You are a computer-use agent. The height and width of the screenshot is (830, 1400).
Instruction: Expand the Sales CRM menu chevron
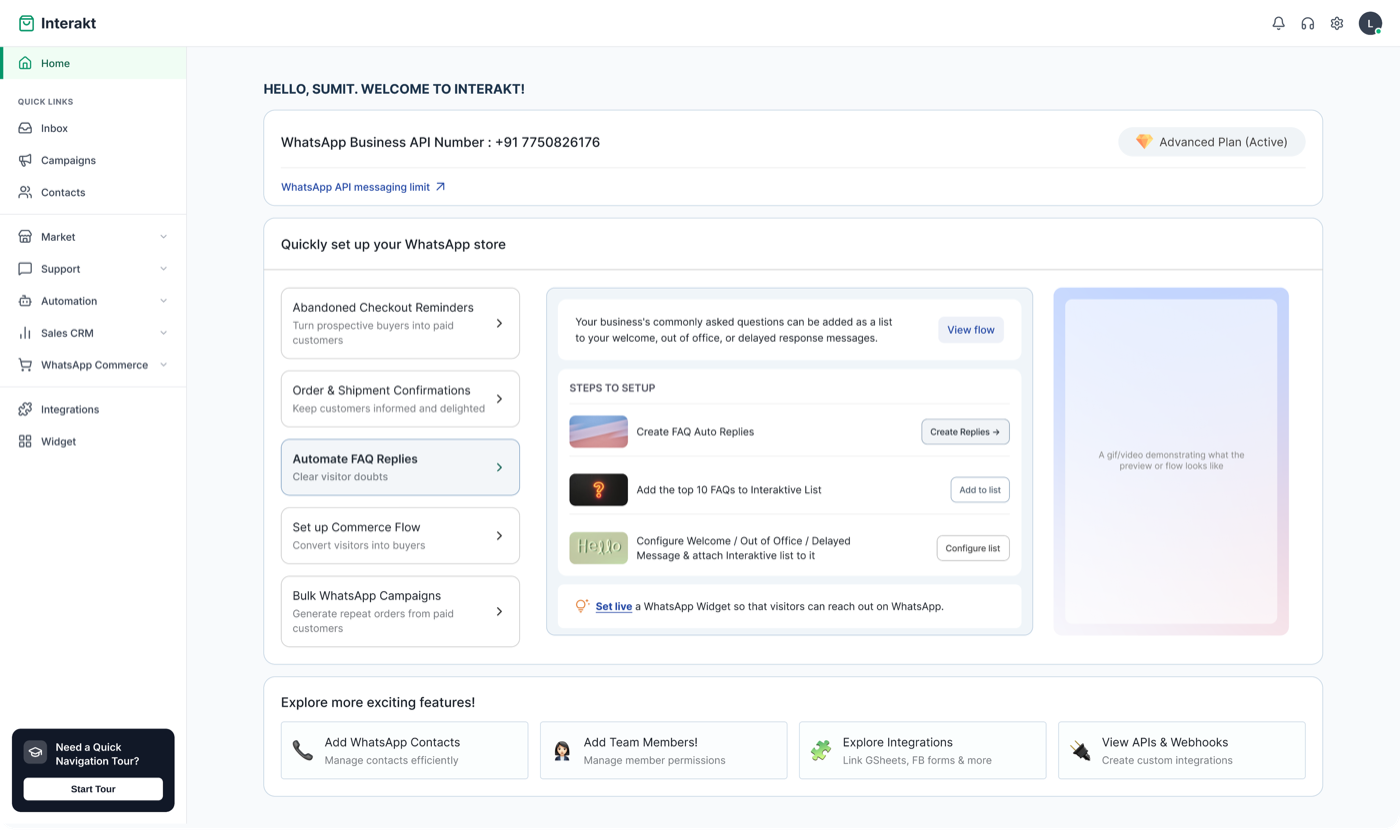coord(164,333)
